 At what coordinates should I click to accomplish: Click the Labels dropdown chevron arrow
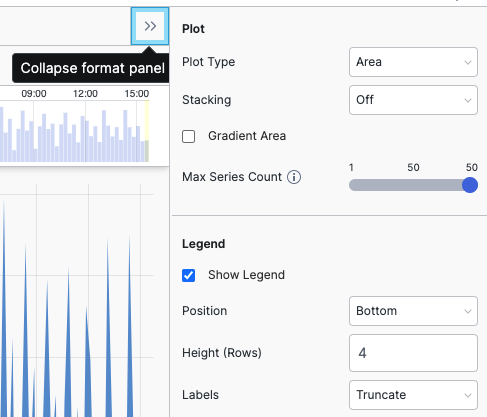click(x=468, y=395)
